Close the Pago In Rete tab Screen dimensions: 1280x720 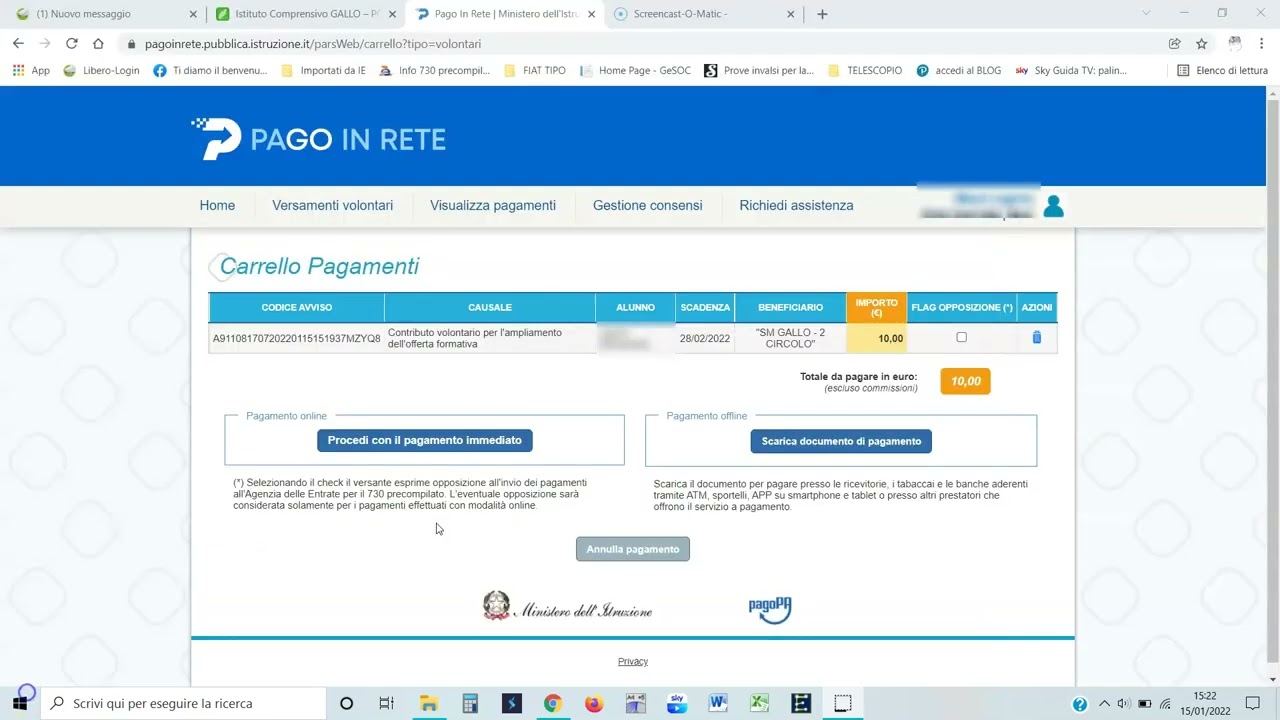tap(592, 14)
